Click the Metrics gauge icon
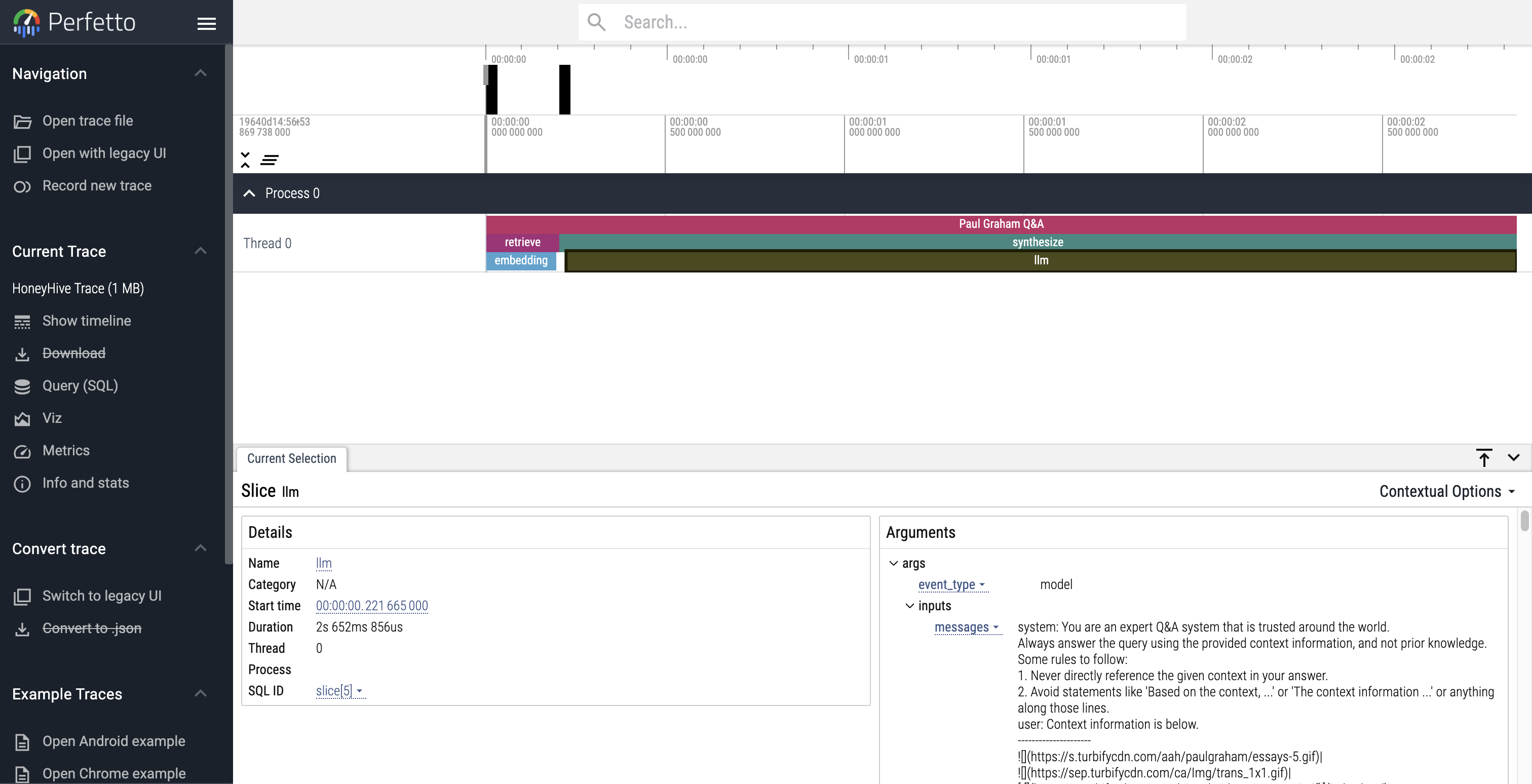The width and height of the screenshot is (1532, 784). [x=22, y=452]
